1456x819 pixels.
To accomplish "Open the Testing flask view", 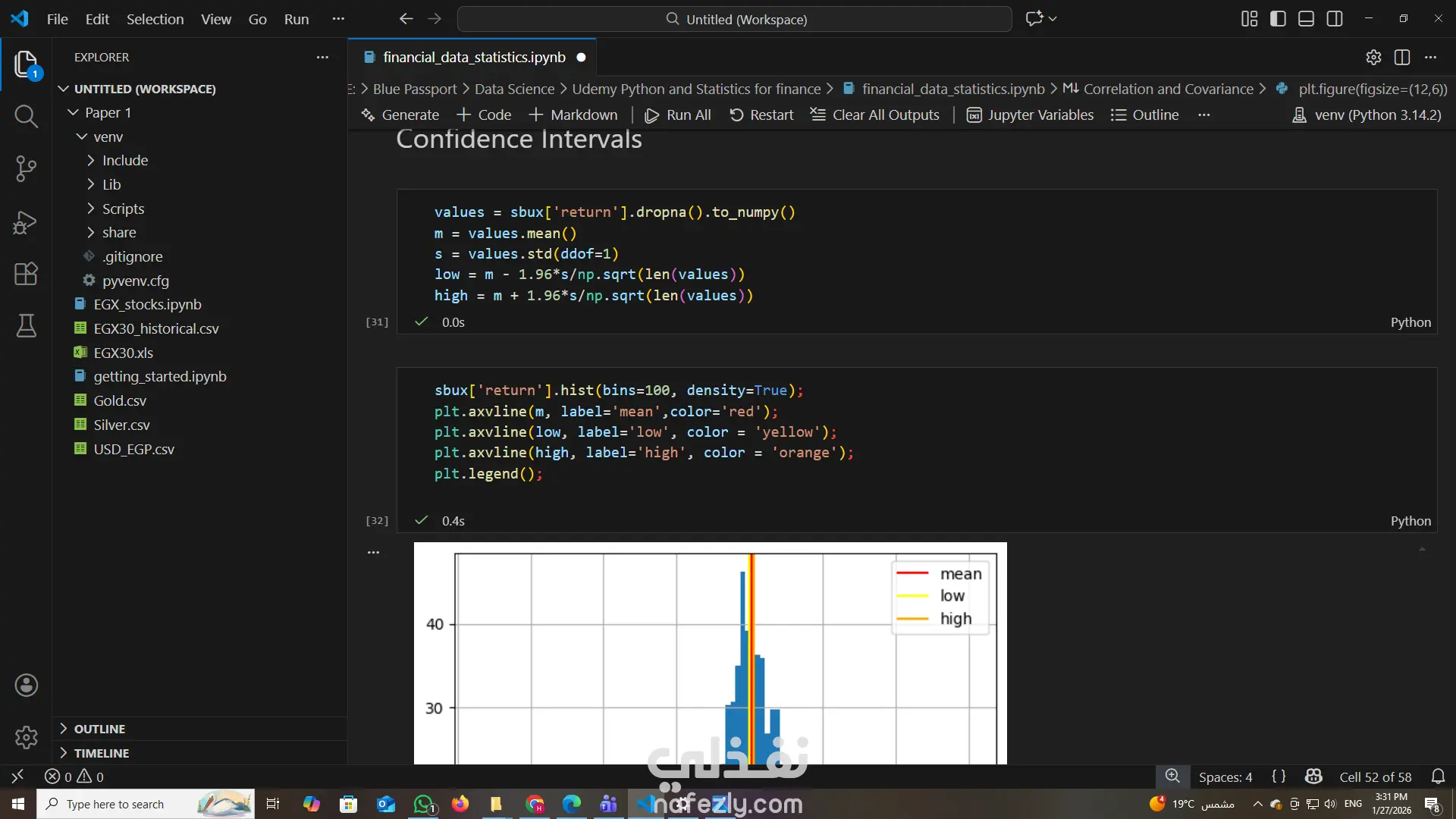I will click(26, 326).
